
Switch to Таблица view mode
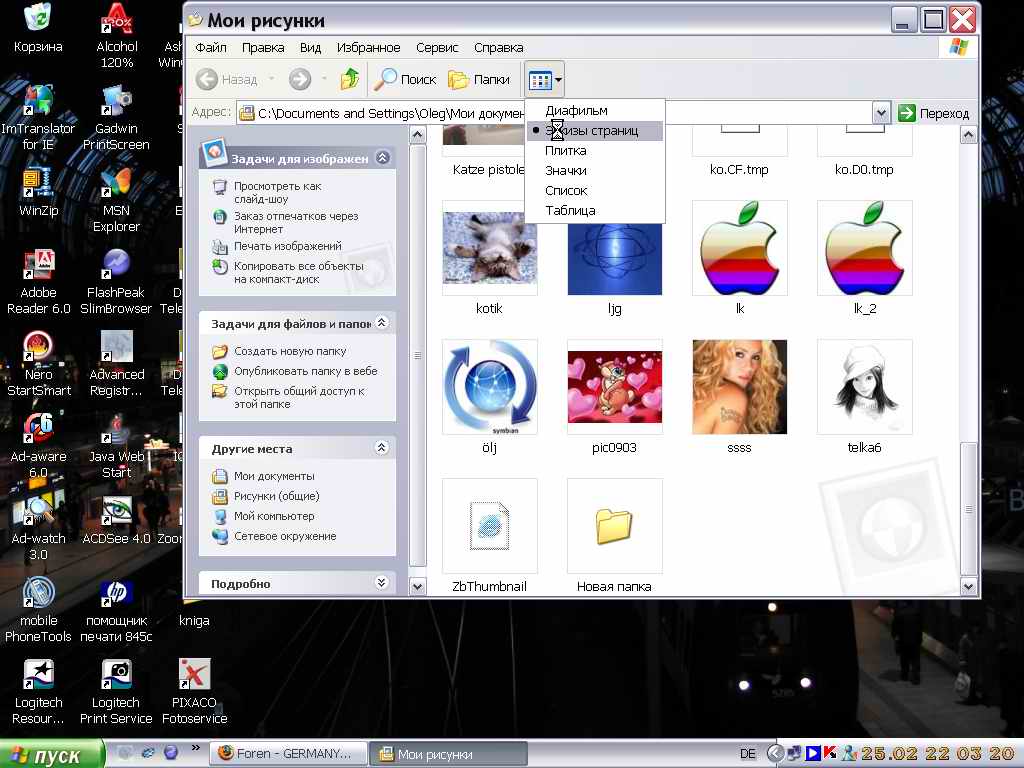(570, 211)
